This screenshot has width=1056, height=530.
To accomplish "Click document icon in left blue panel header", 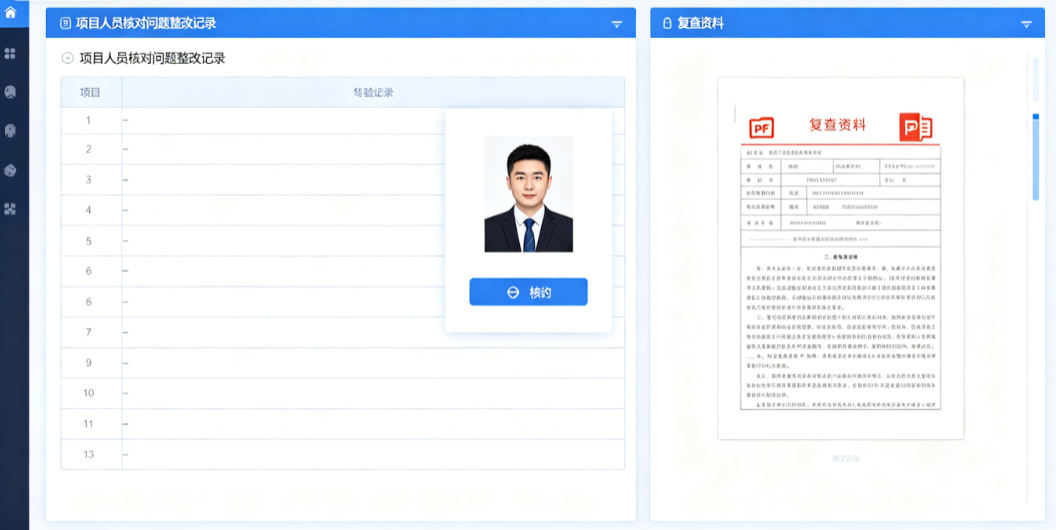I will (x=65, y=24).
